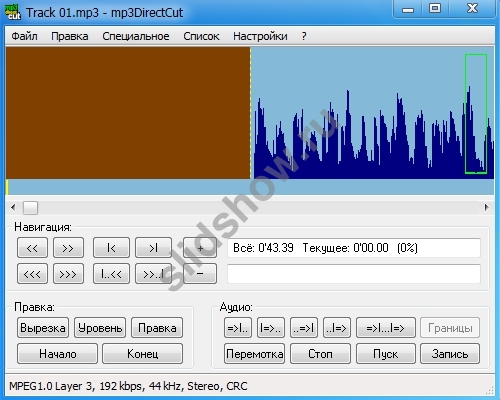Viewport: 500px width, 400px height.
Task: Open the Специальное menu
Action: 136,36
